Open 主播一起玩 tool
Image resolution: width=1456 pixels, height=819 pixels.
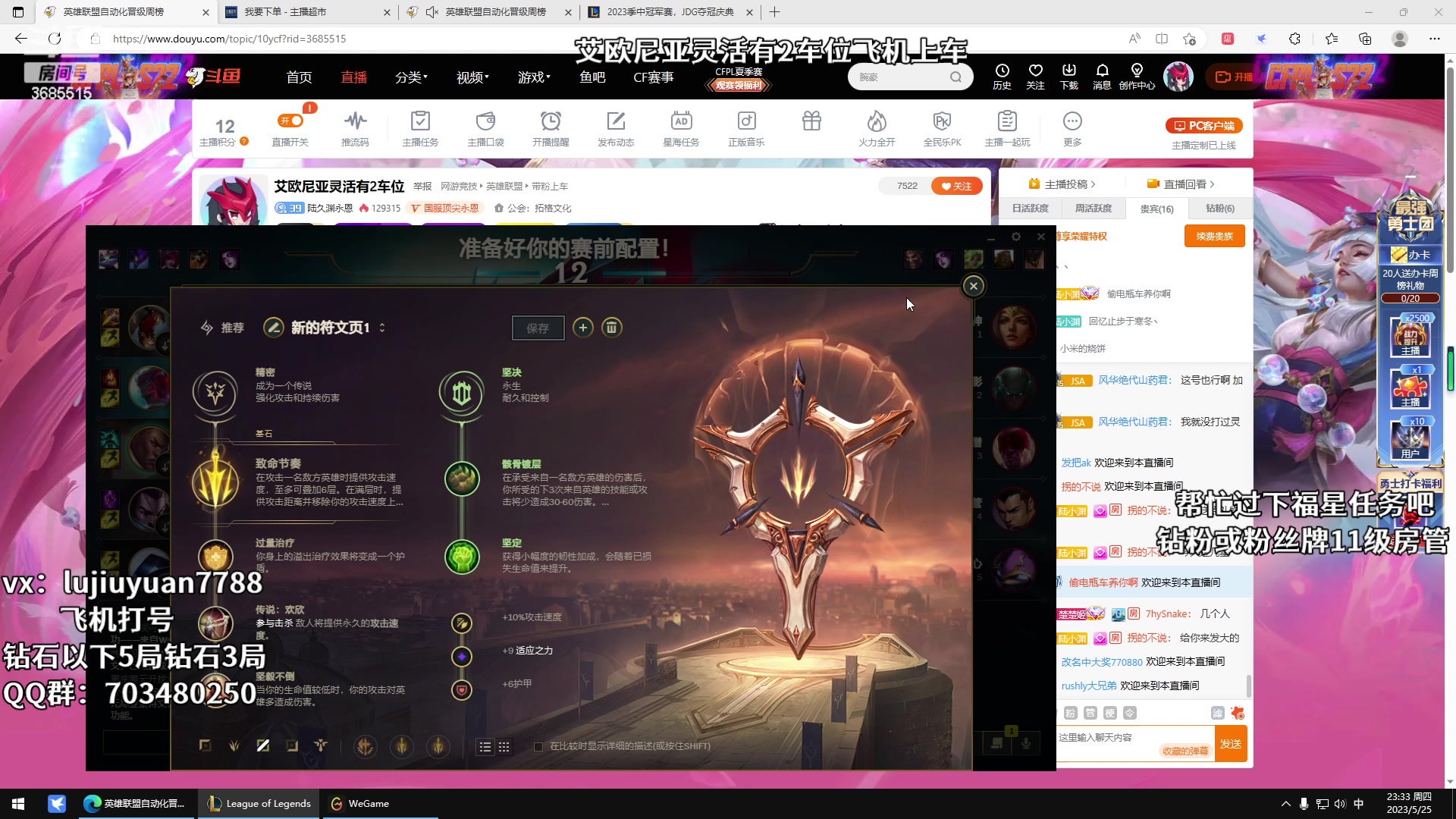tap(1007, 128)
